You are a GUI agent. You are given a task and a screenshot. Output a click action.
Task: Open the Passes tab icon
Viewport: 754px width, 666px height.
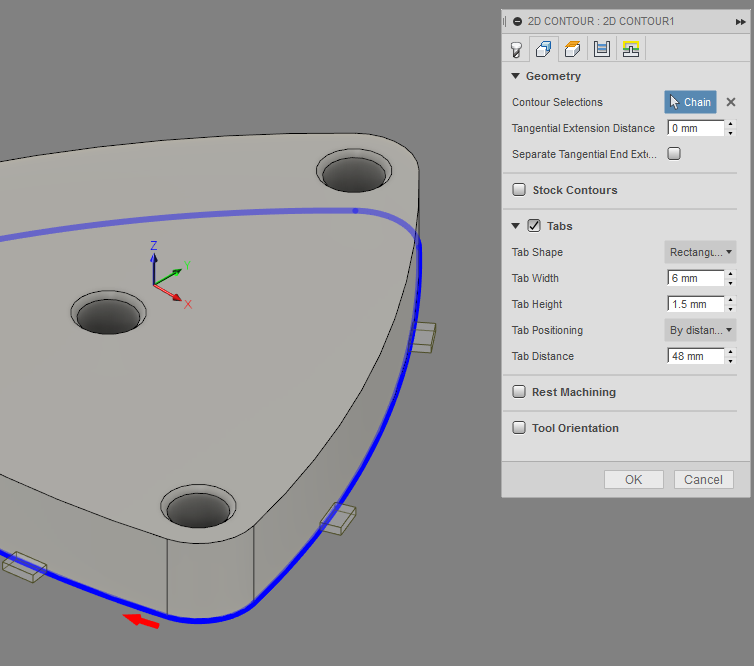pos(601,48)
